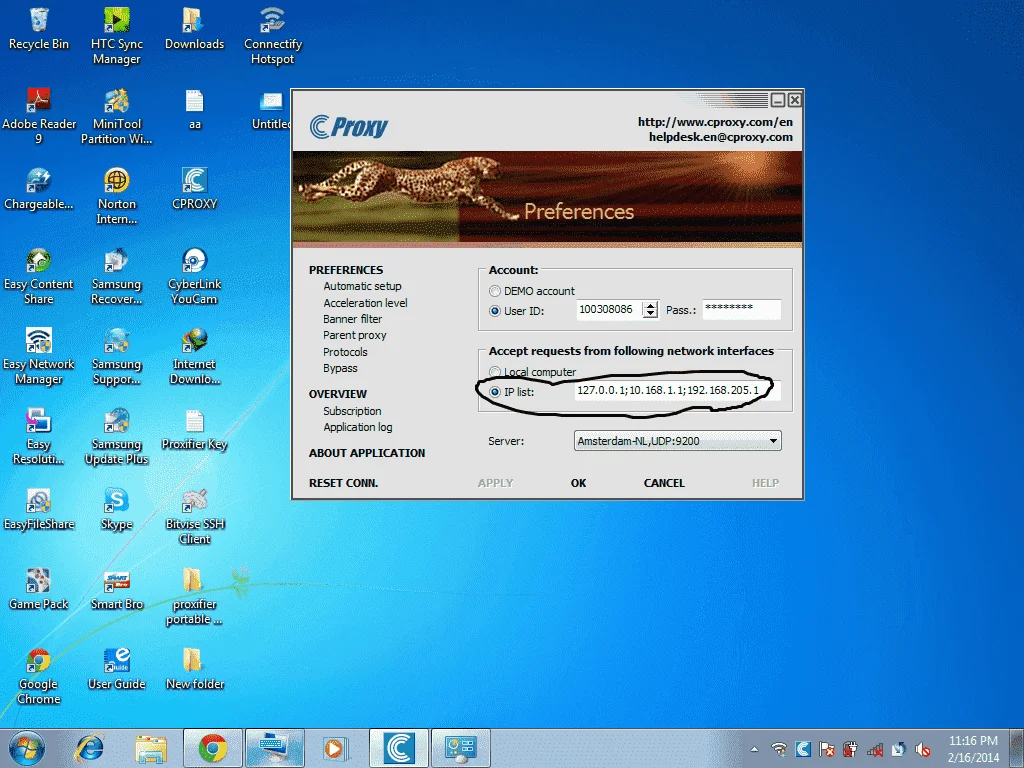Launch CyberLink YouCam shortcut

click(194, 276)
